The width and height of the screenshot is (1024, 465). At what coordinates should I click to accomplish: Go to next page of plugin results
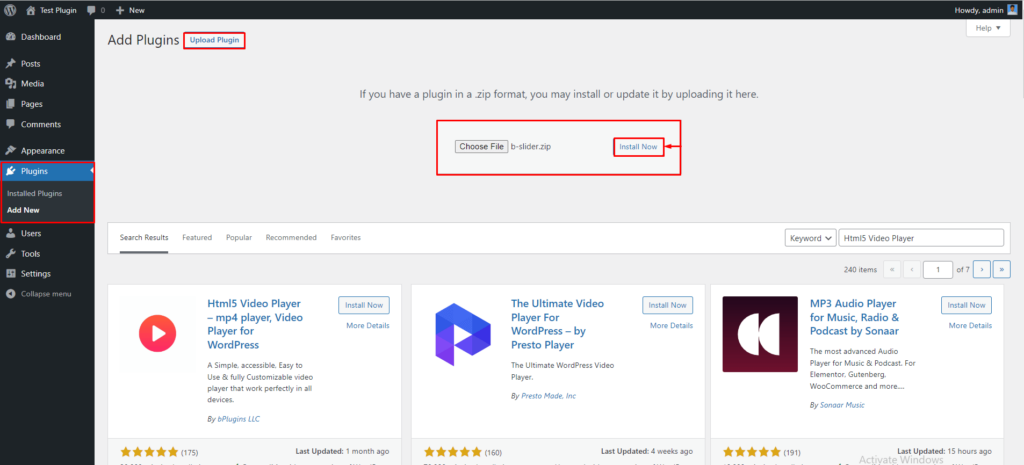(982, 269)
